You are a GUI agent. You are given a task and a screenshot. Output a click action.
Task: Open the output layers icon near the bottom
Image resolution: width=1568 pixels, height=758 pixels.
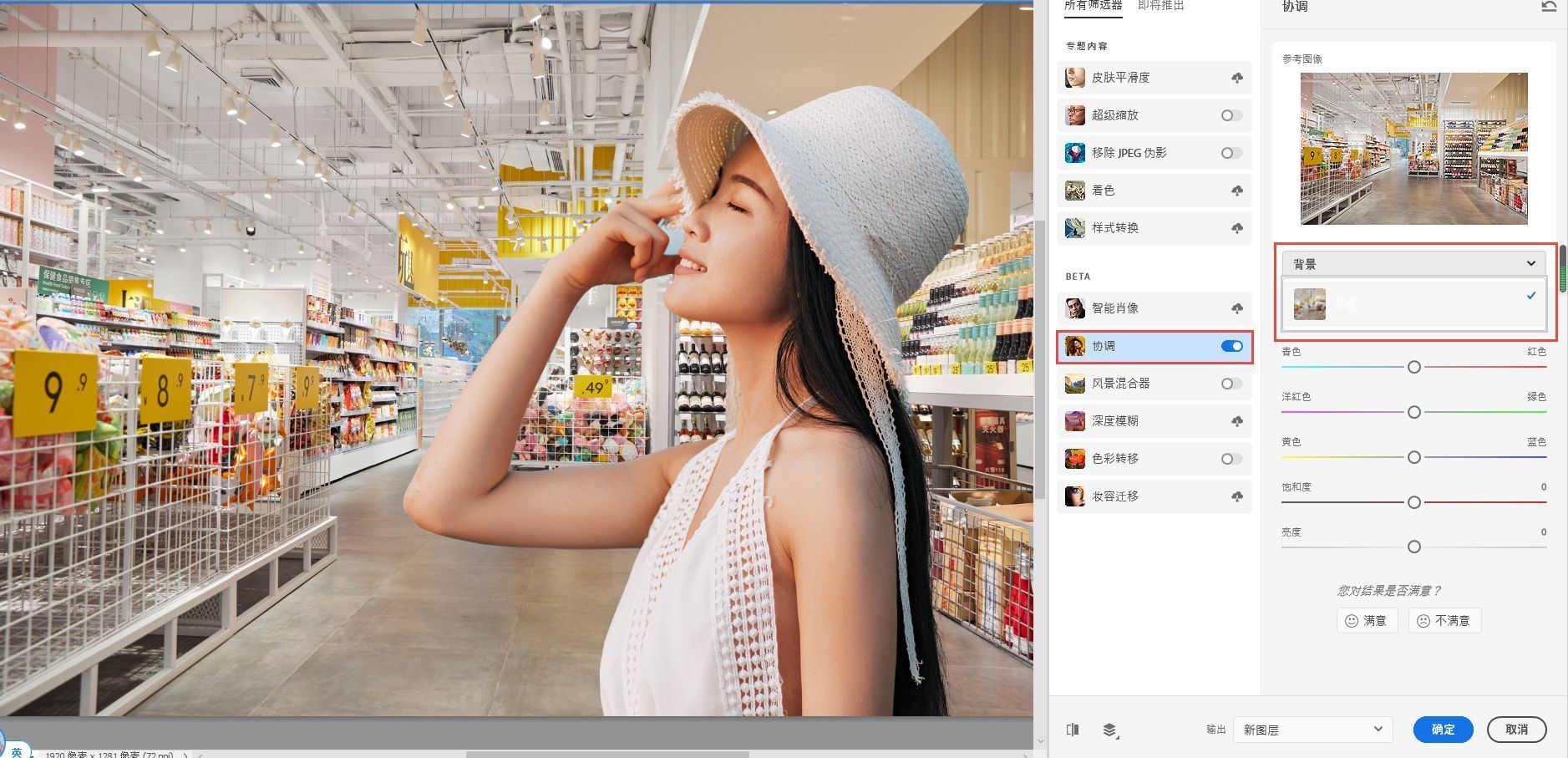pos(1111,729)
